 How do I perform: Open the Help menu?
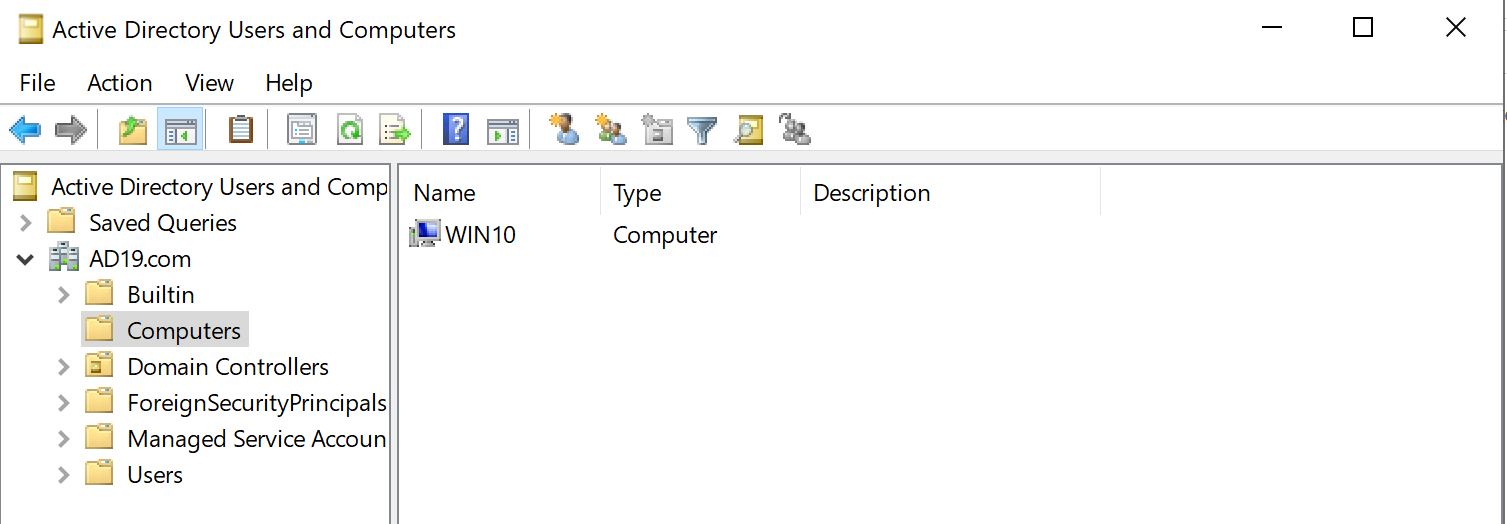(x=289, y=83)
